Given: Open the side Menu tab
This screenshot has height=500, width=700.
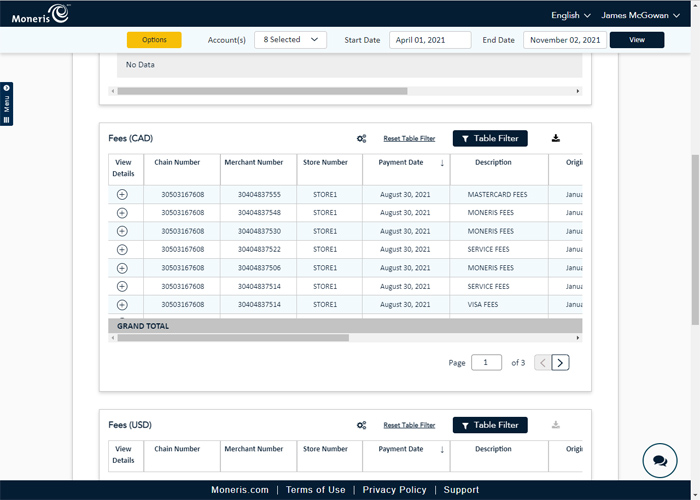Looking at the screenshot, I should pyautogui.click(x=6, y=104).
